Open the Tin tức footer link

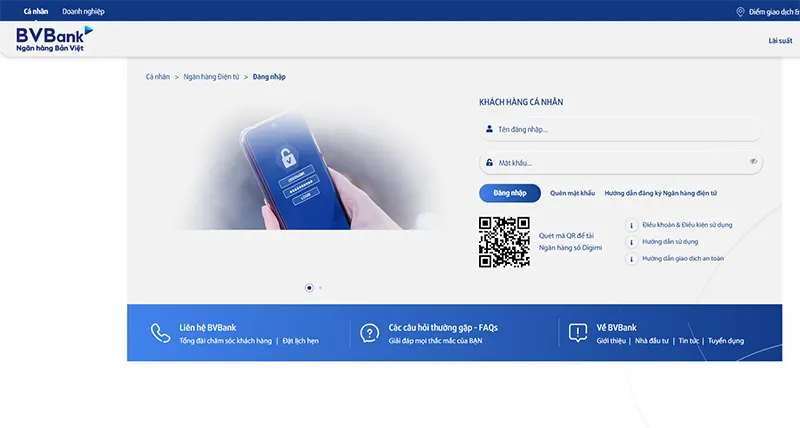688,341
